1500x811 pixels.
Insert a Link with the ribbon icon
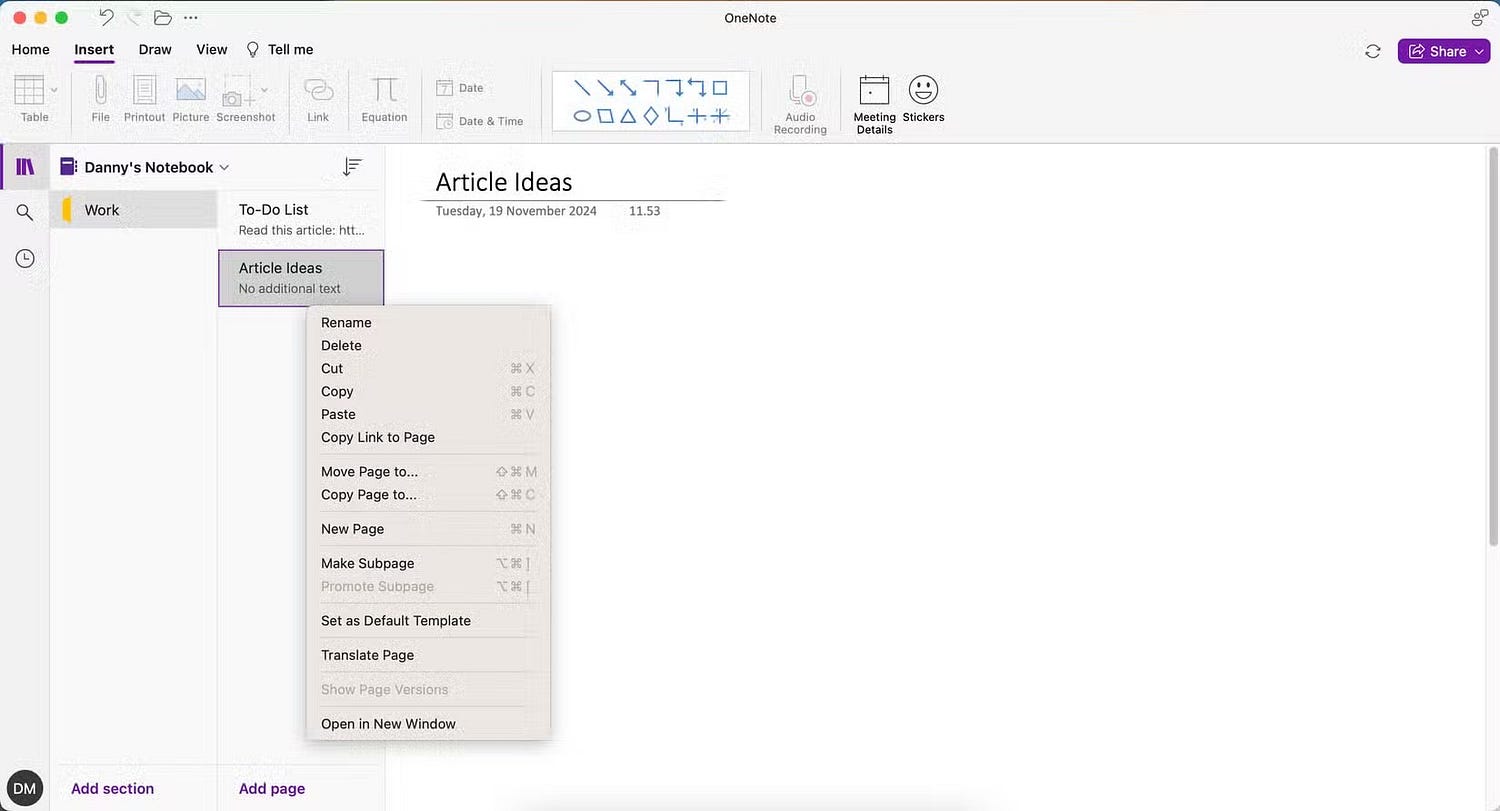pos(318,95)
